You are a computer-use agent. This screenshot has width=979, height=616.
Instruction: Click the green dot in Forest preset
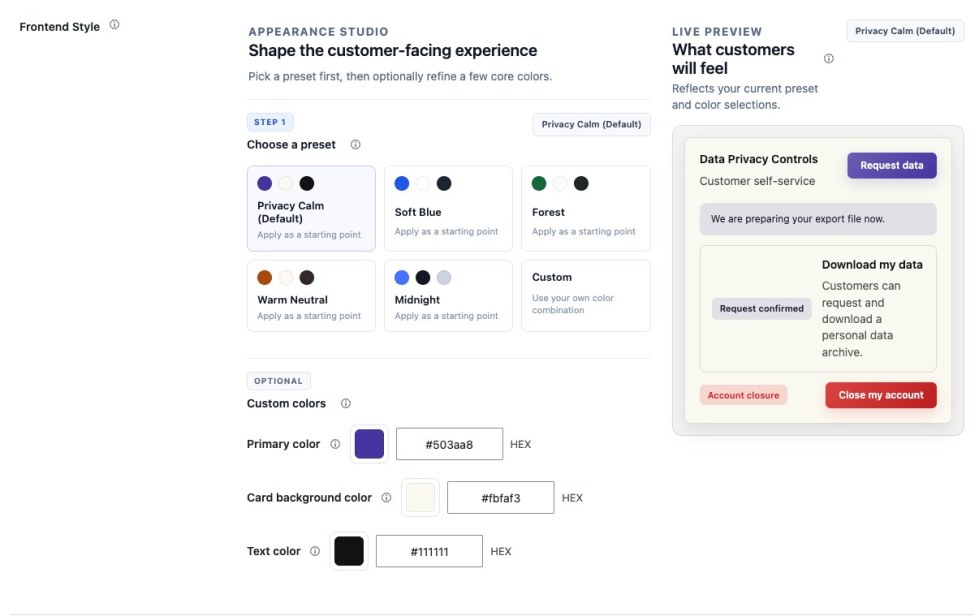tap(539, 183)
